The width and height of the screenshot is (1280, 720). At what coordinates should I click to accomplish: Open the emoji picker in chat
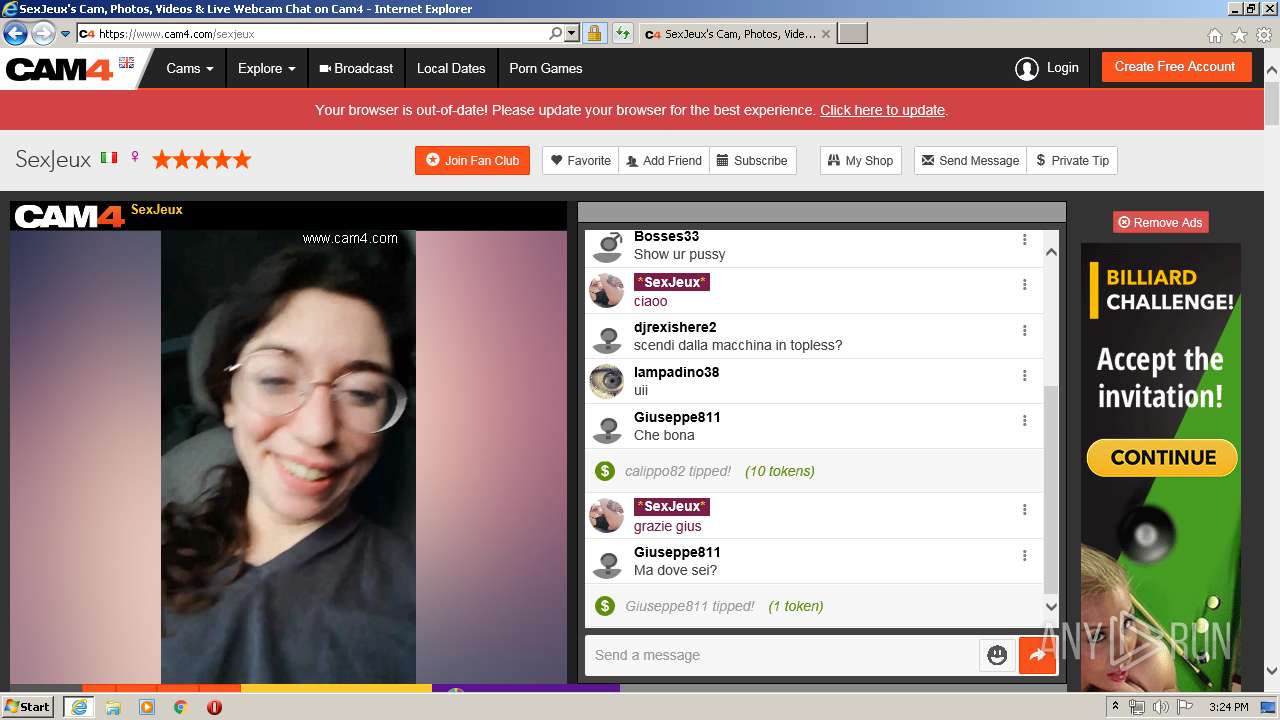tap(997, 655)
